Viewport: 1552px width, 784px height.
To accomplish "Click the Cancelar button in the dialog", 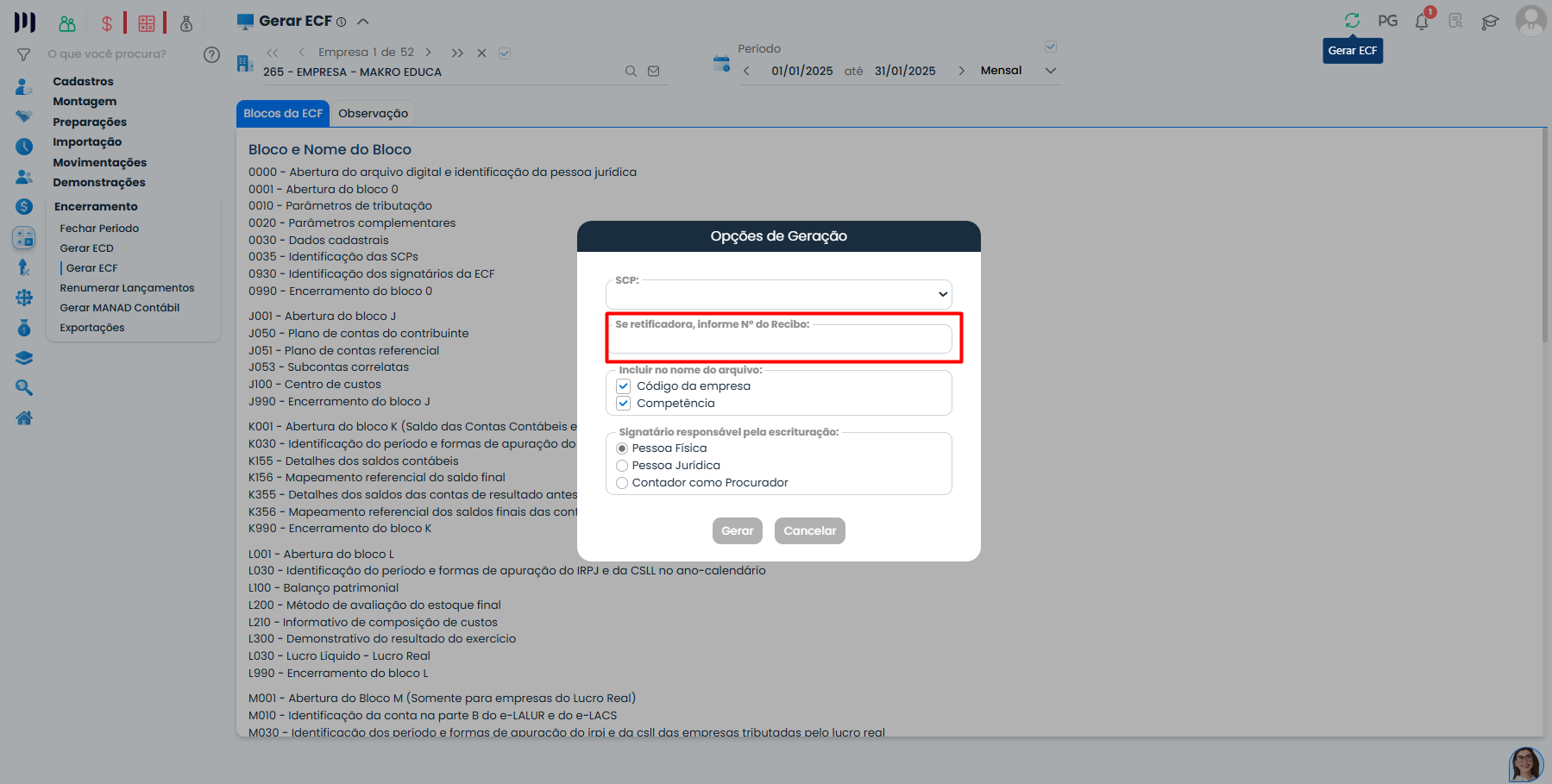I will pos(809,530).
